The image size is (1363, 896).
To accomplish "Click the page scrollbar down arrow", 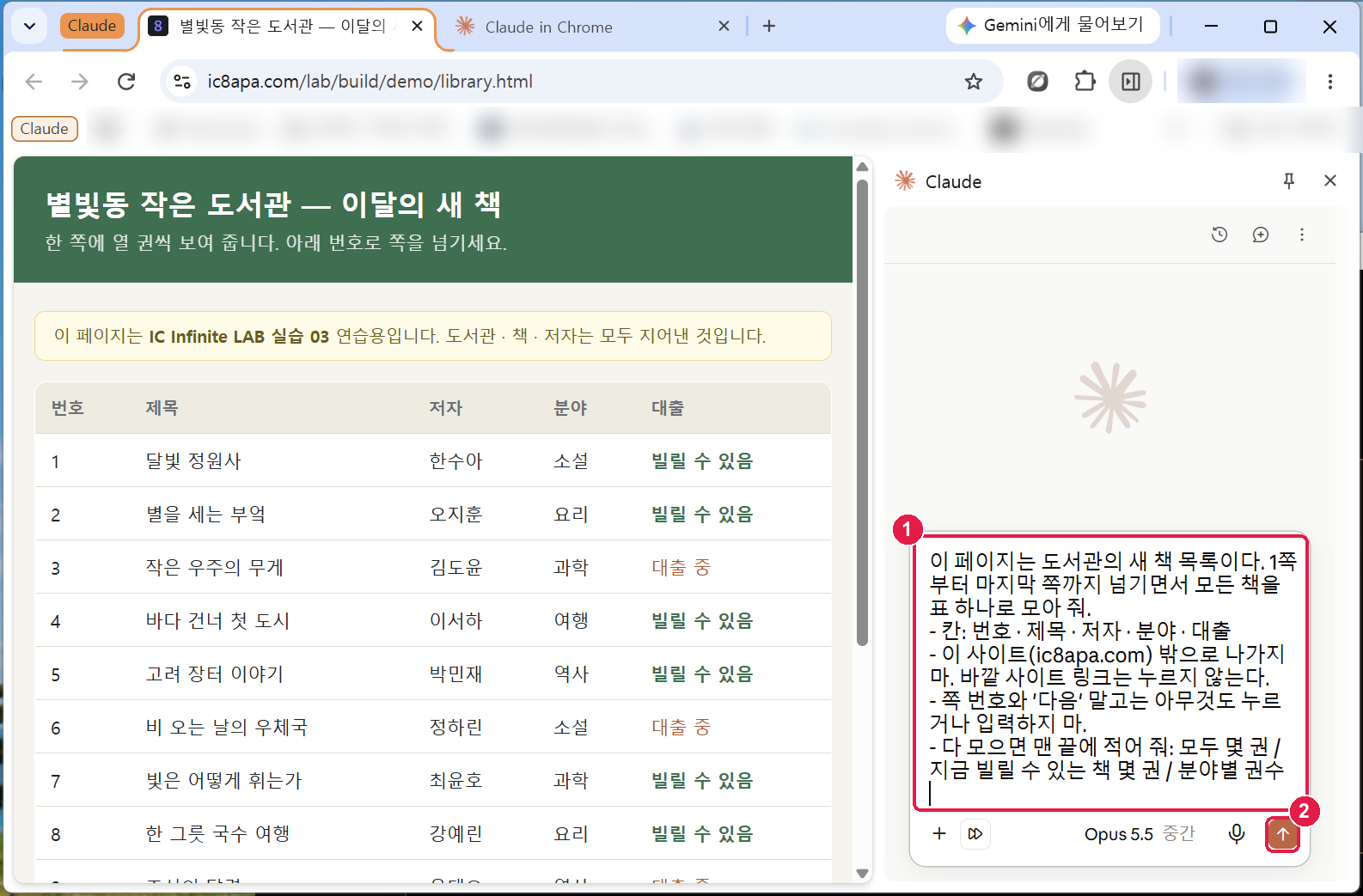I will coord(863,874).
